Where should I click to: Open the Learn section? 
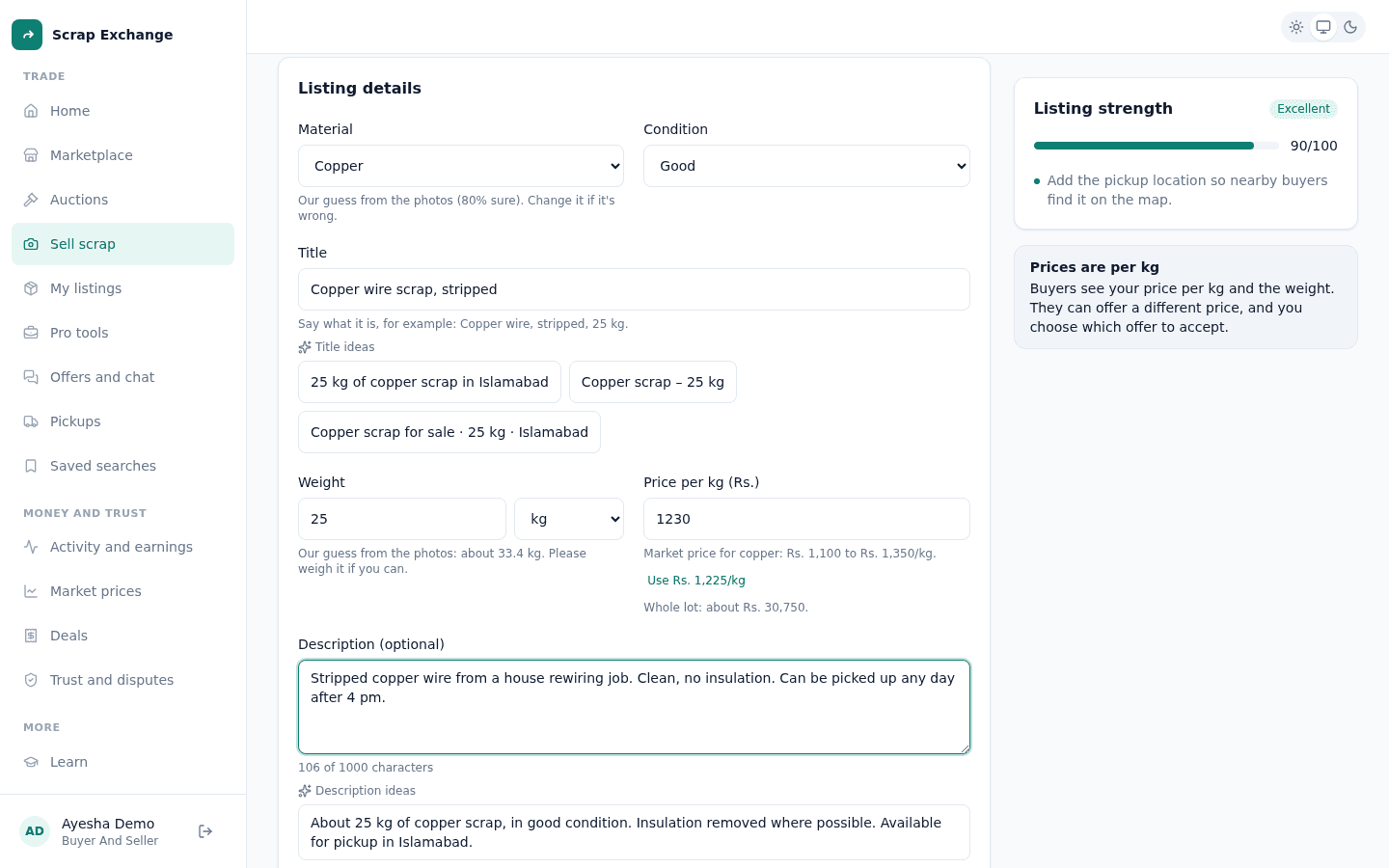point(123,762)
